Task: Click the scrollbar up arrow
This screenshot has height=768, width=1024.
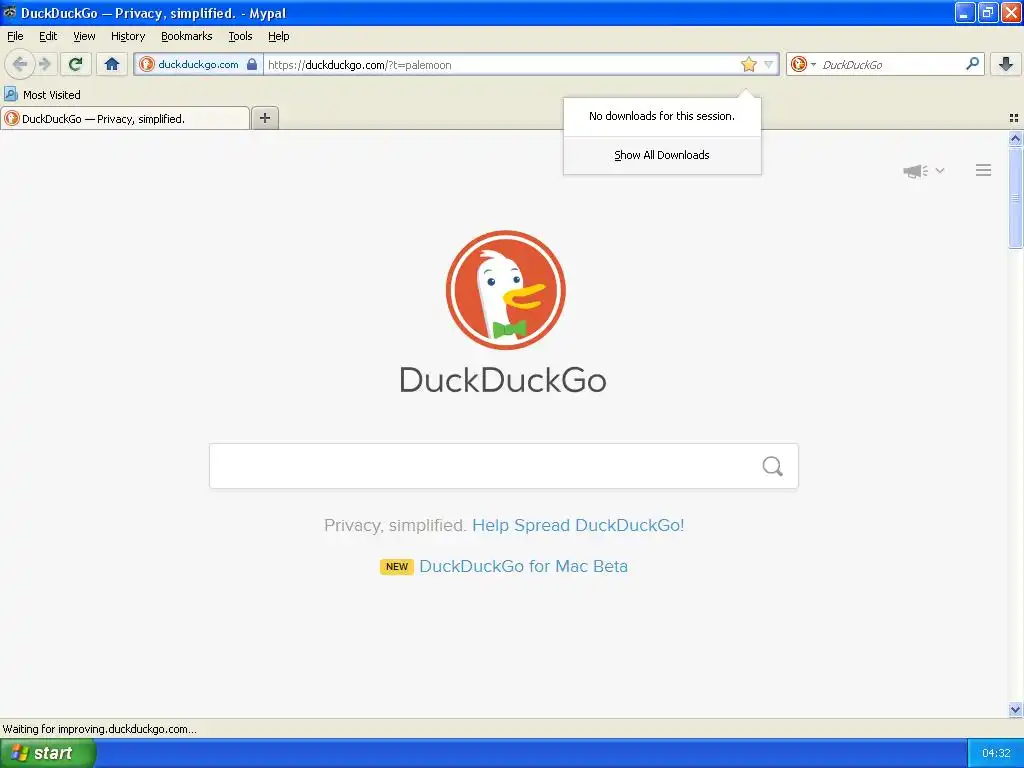Action: (1015, 138)
